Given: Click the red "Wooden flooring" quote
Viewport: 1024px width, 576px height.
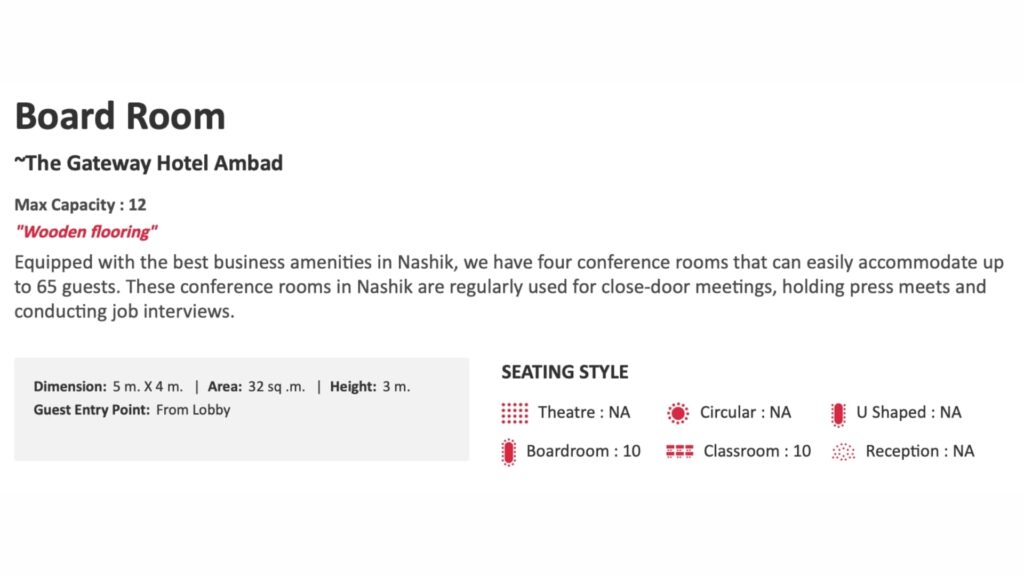Looking at the screenshot, I should tap(86, 232).
